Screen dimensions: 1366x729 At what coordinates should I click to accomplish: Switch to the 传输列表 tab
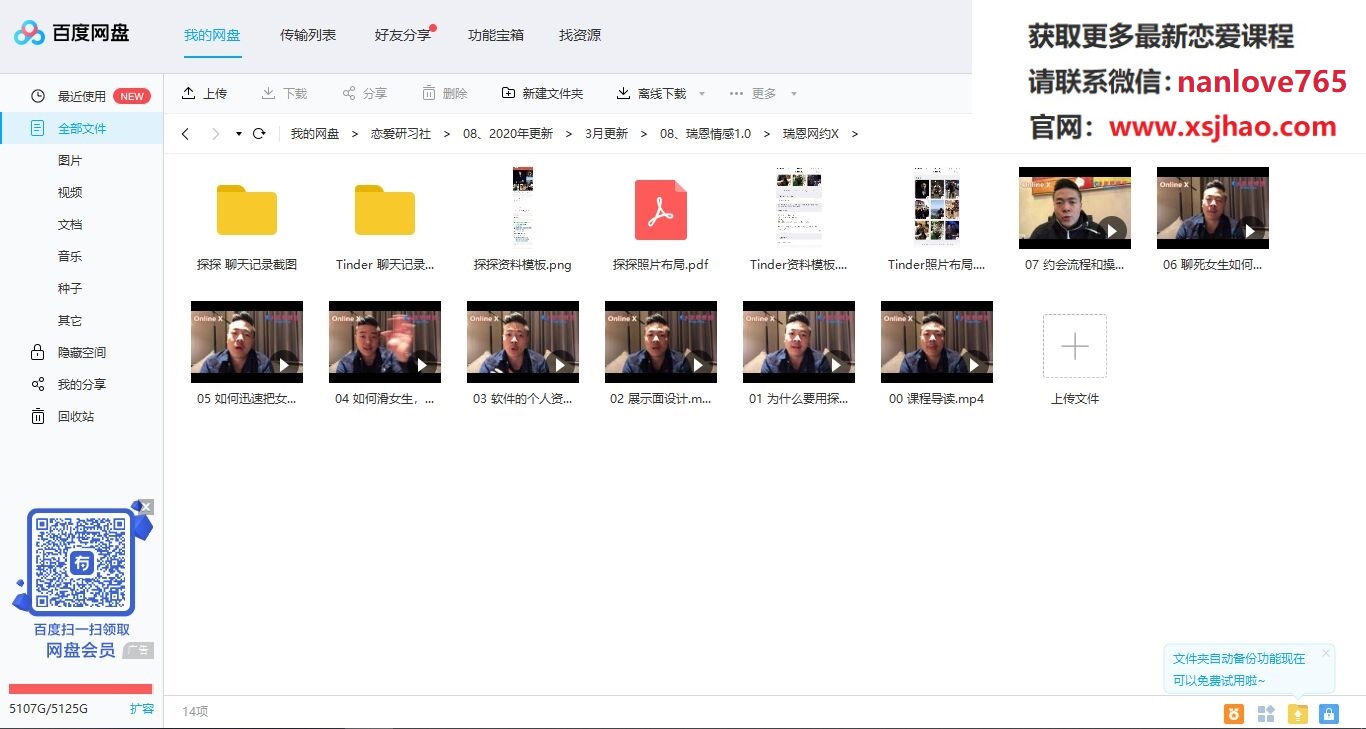(x=308, y=35)
